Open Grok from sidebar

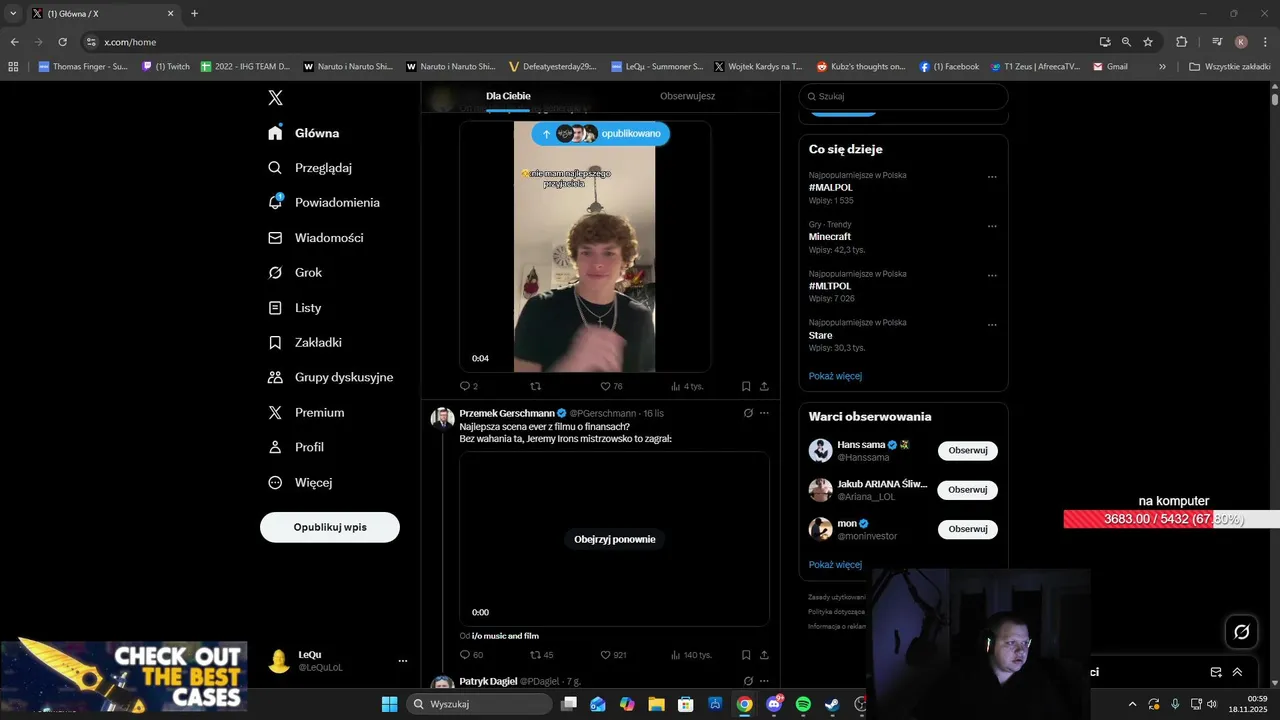[295, 272]
